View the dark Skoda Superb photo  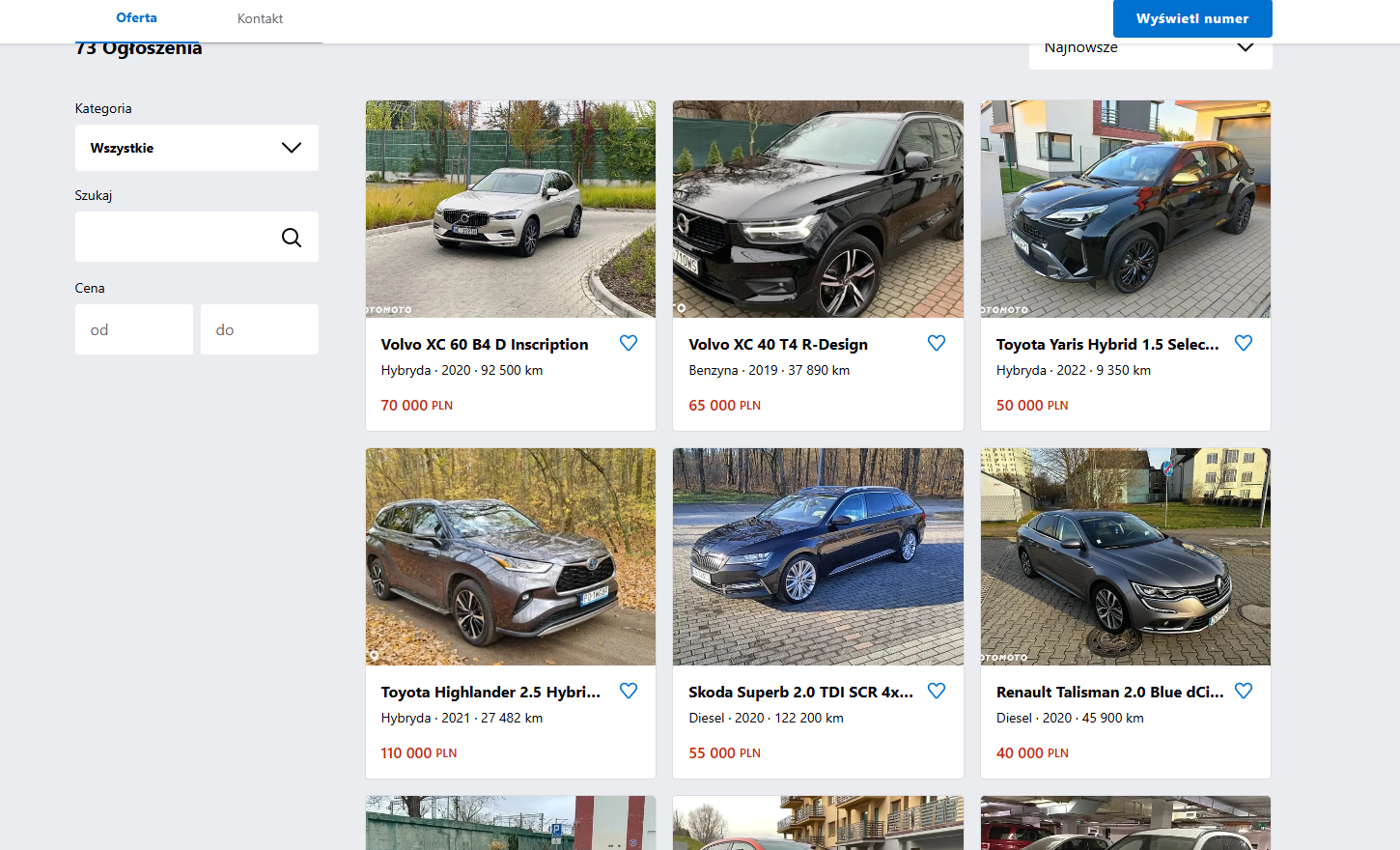click(x=818, y=556)
